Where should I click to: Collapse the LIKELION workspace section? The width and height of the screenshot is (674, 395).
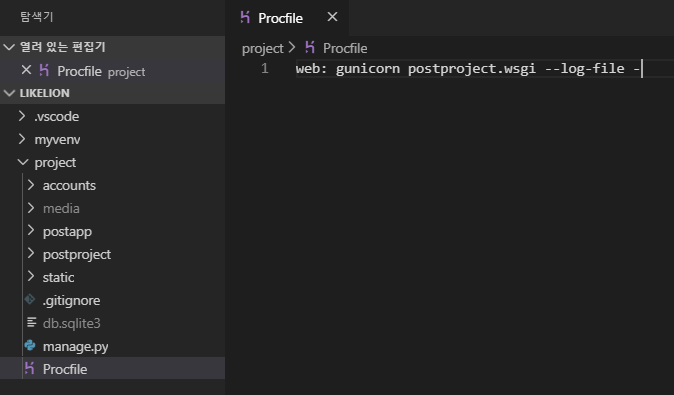click(9, 93)
